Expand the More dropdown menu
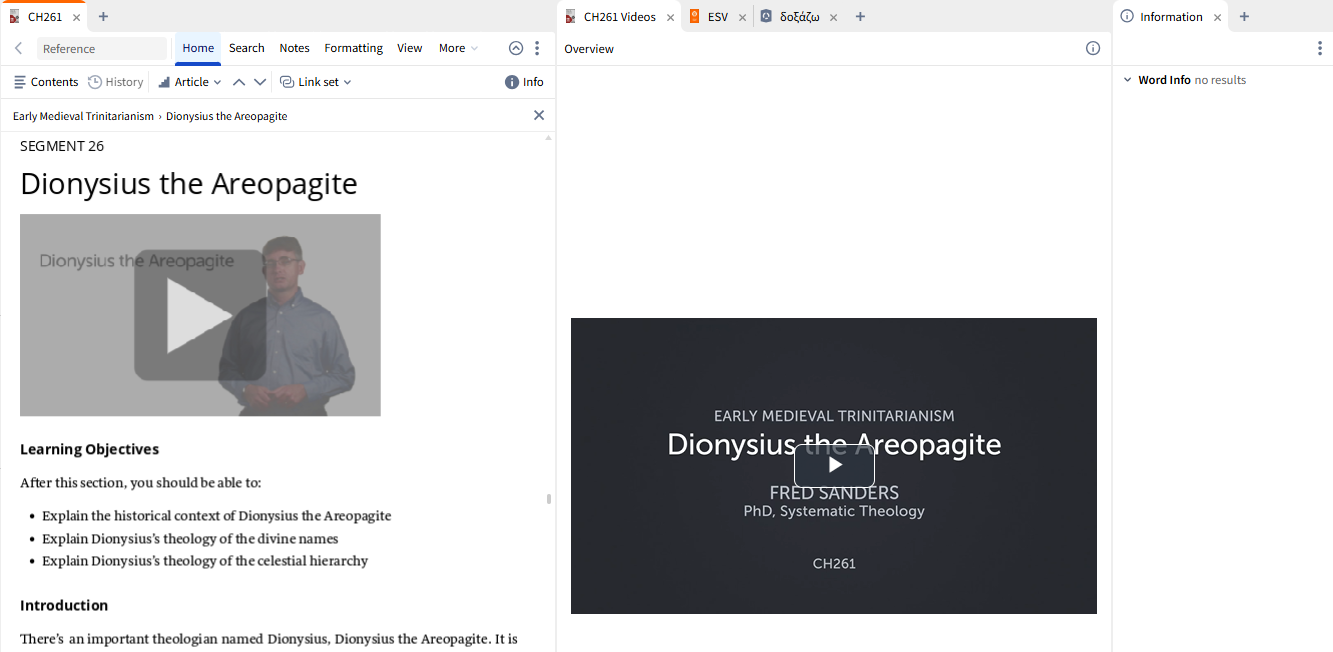 pos(458,48)
